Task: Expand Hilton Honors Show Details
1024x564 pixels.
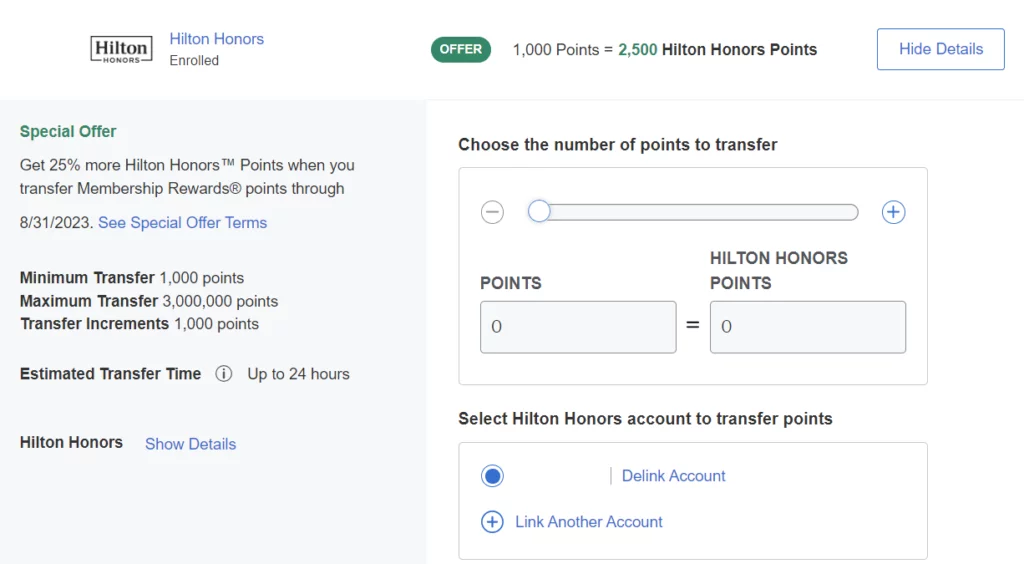Action: (190, 444)
